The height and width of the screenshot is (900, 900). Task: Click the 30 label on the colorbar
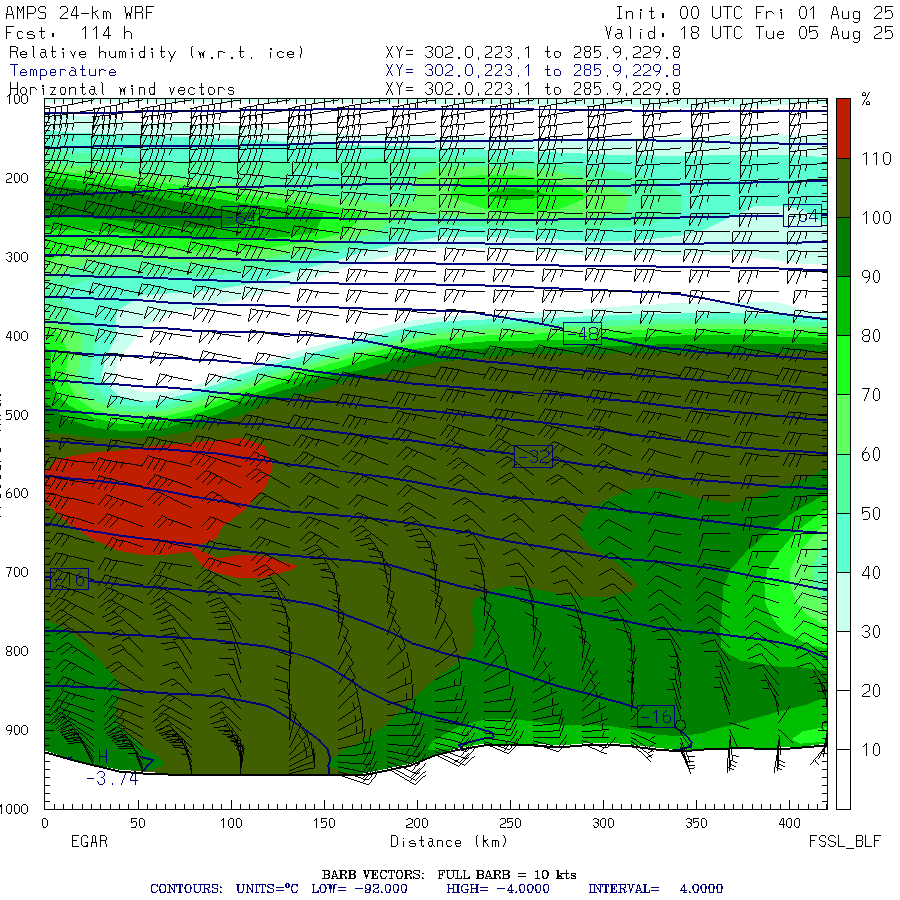tap(871, 632)
